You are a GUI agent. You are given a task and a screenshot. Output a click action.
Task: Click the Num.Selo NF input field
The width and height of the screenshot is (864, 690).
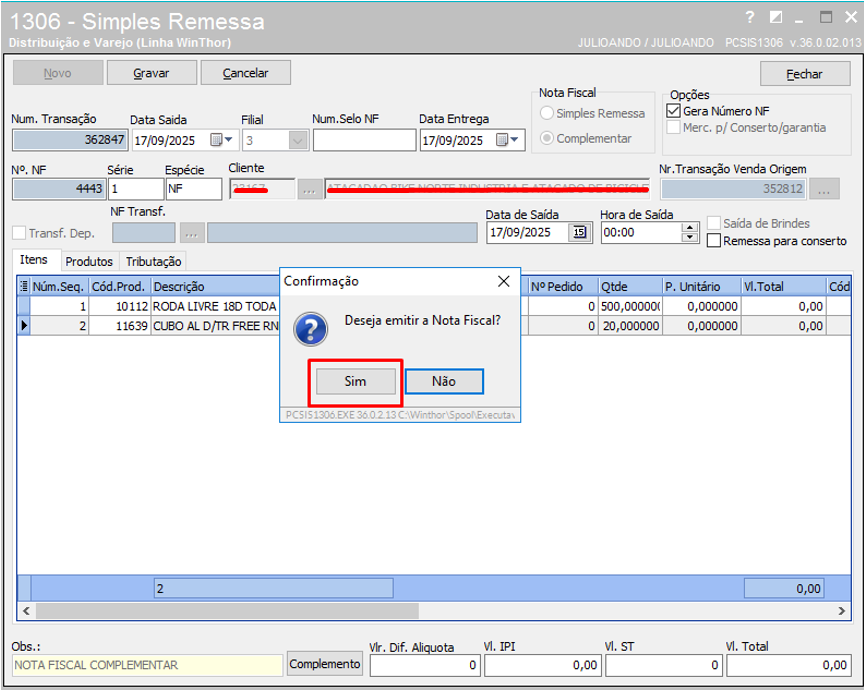tap(364, 140)
